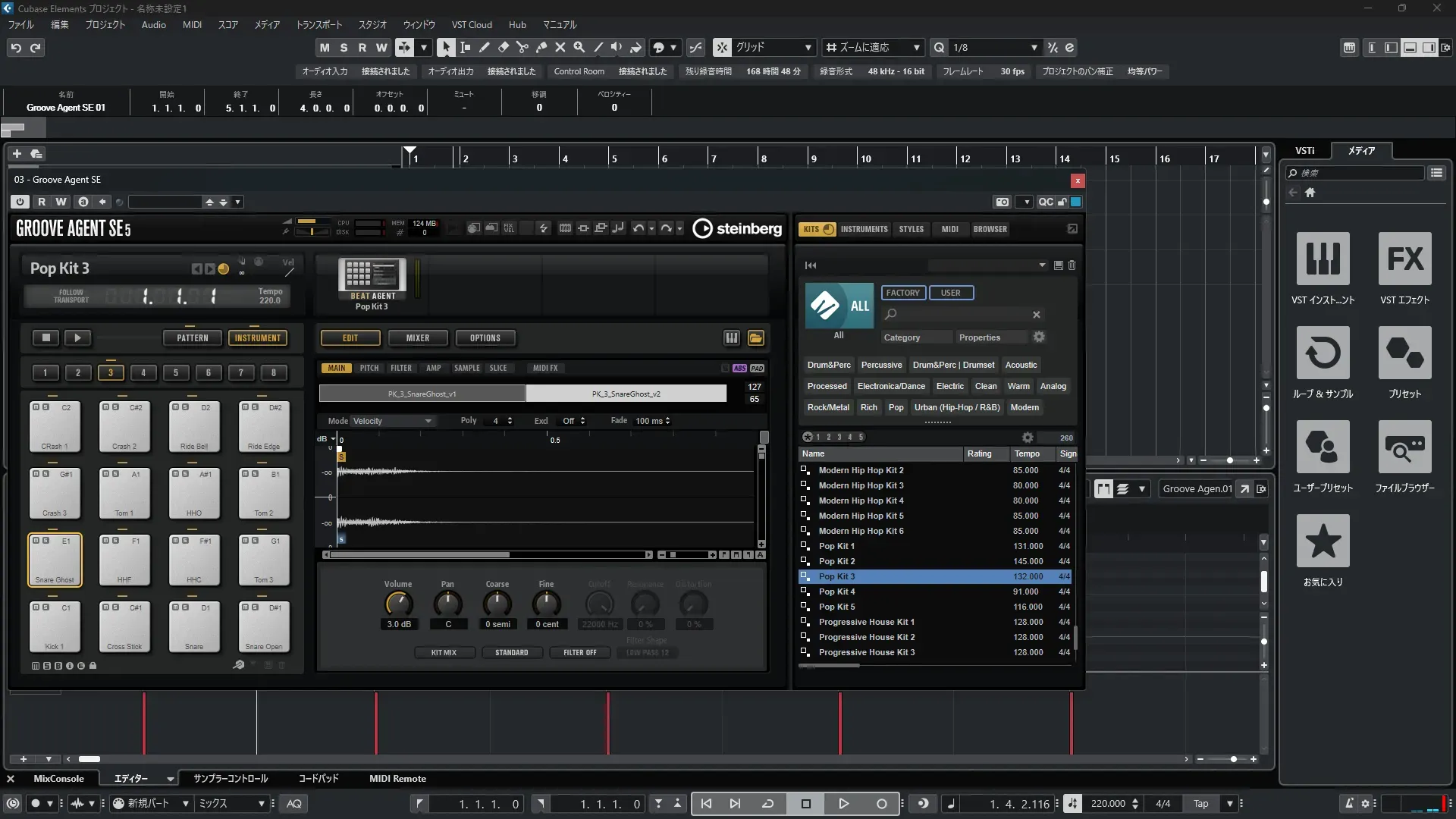
Task: Open the Transport menu
Action: click(x=318, y=24)
